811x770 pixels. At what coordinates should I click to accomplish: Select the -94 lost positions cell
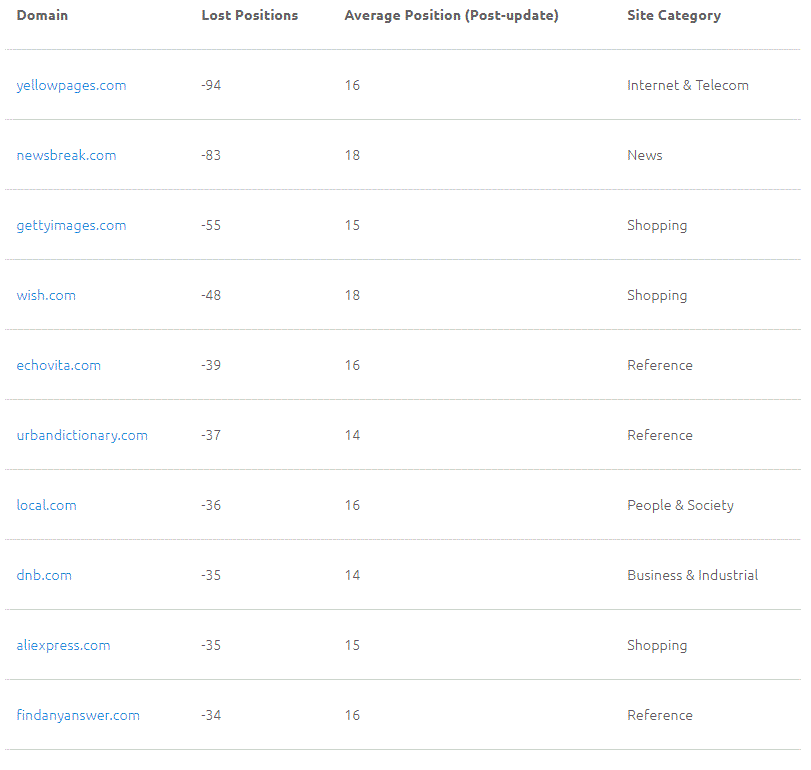(x=211, y=85)
